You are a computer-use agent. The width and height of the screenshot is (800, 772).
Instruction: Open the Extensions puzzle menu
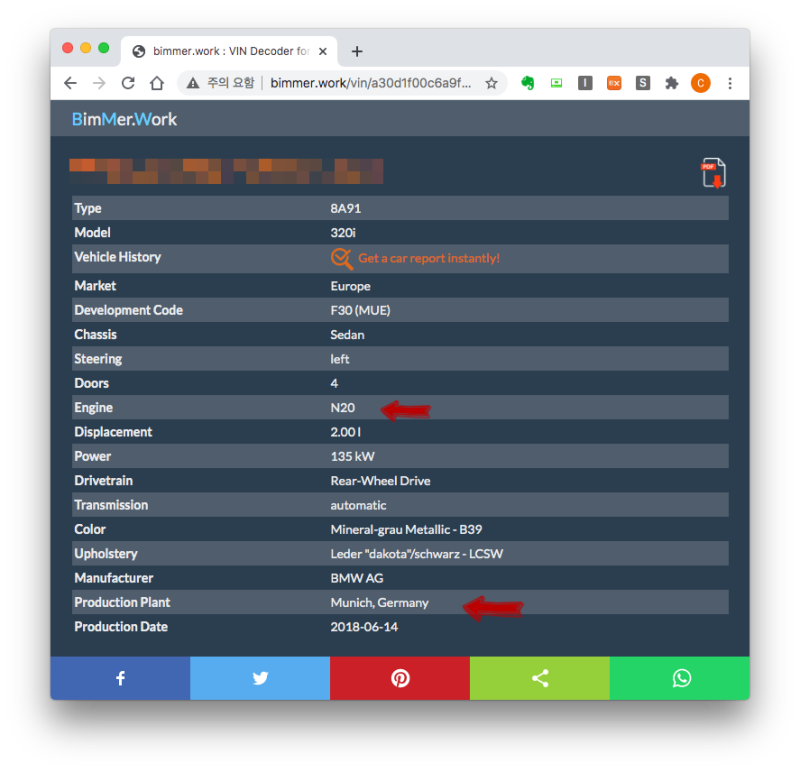(x=671, y=83)
